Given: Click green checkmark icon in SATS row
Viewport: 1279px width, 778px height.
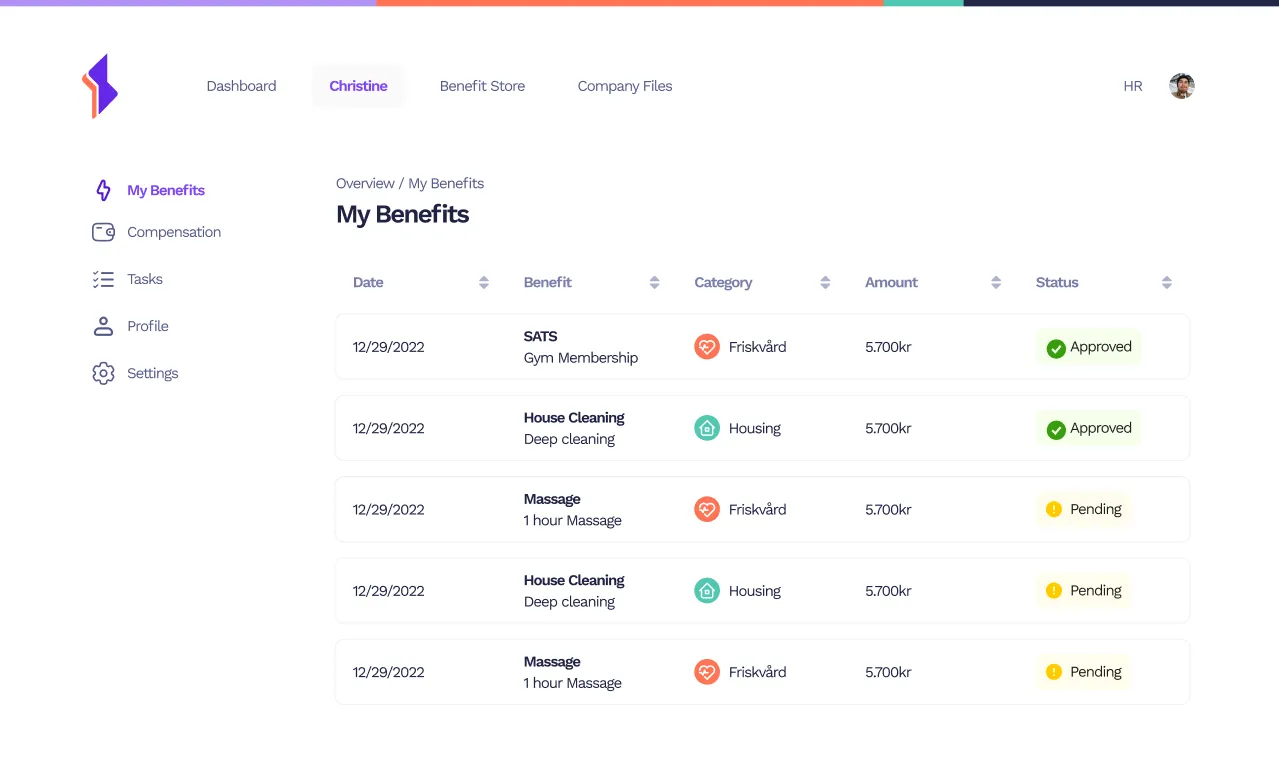Looking at the screenshot, I should [x=1055, y=348].
